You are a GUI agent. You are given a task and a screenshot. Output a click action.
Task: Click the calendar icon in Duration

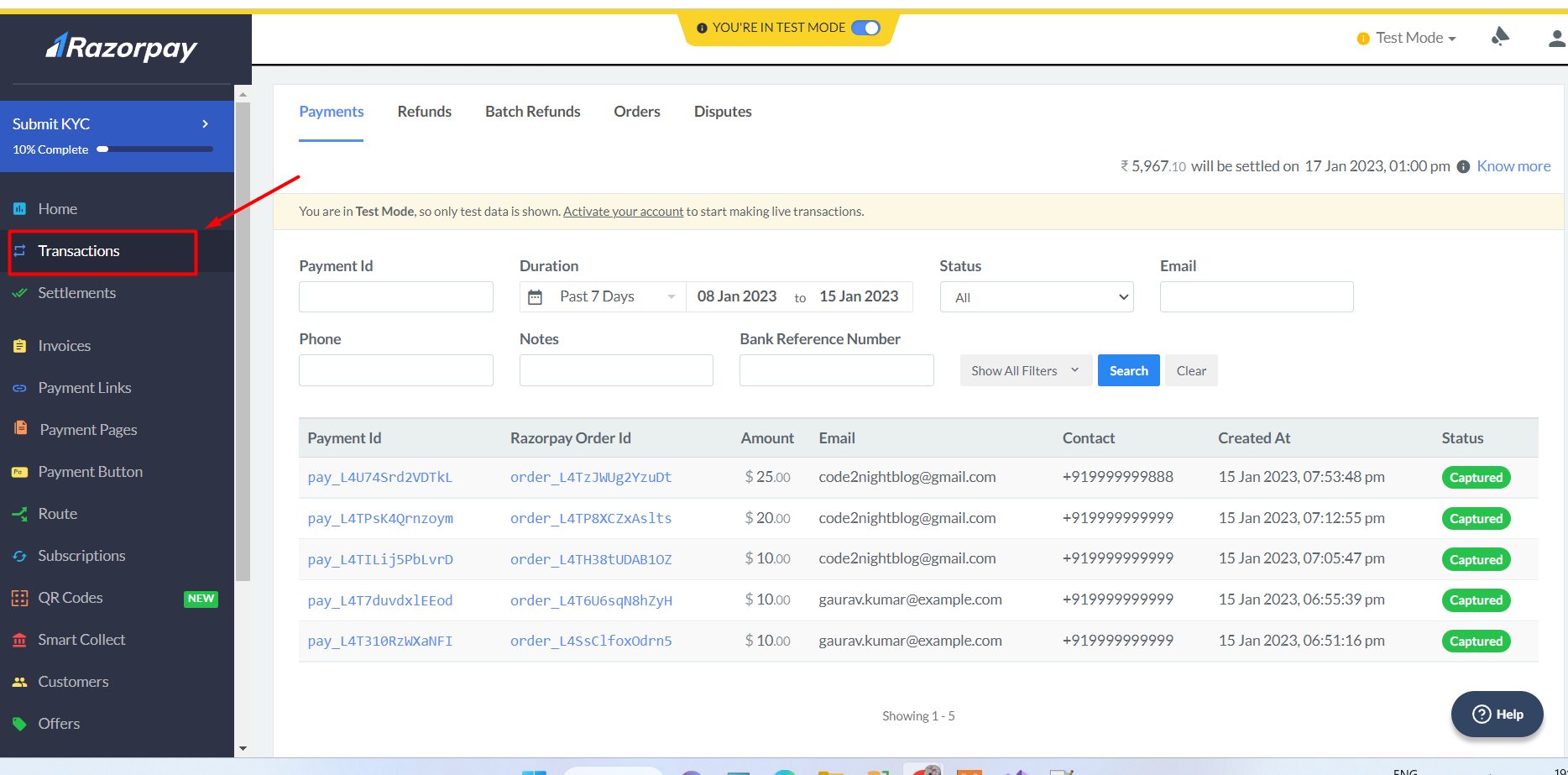[535, 297]
